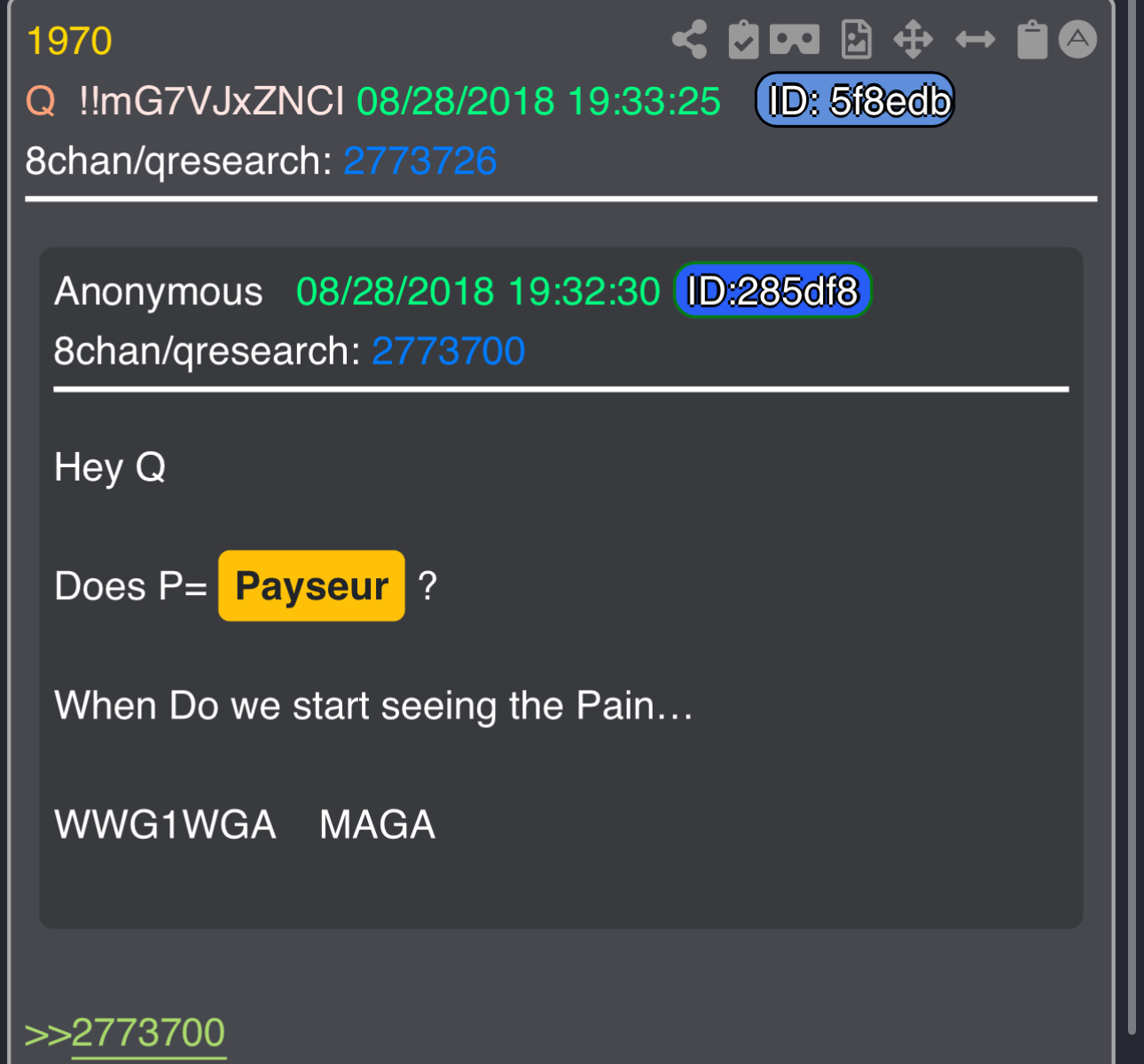The width and height of the screenshot is (1144, 1064).
Task: Click the Q author name
Action: 41,102
